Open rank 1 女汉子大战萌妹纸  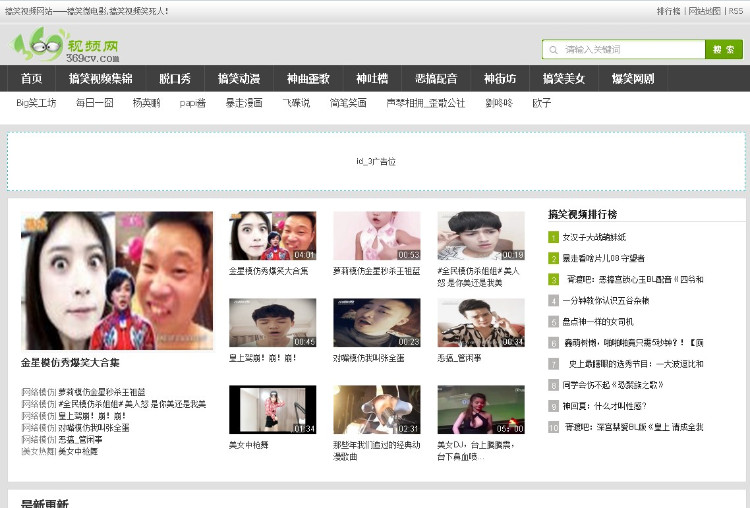[594, 237]
